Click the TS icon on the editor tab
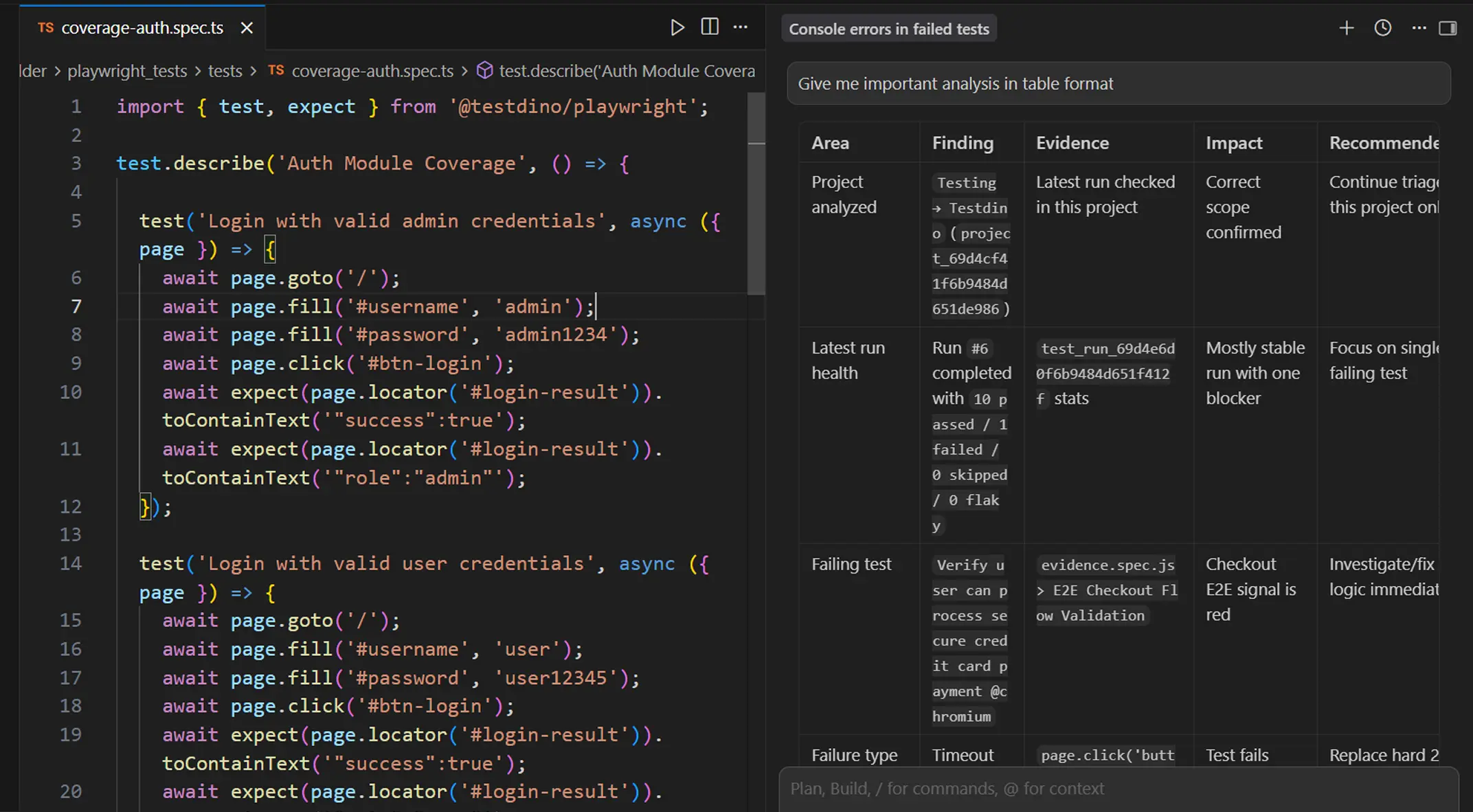Image resolution: width=1473 pixels, height=812 pixels. 45,27
